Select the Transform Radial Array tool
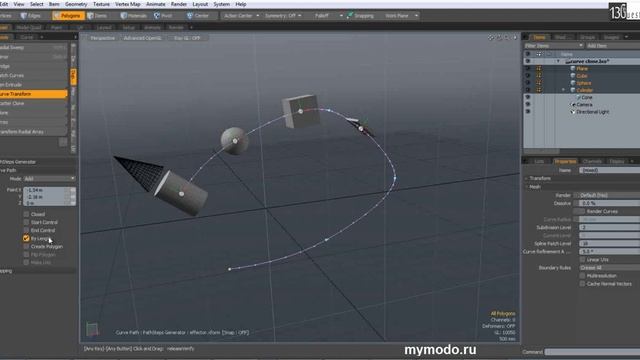 click(33, 131)
